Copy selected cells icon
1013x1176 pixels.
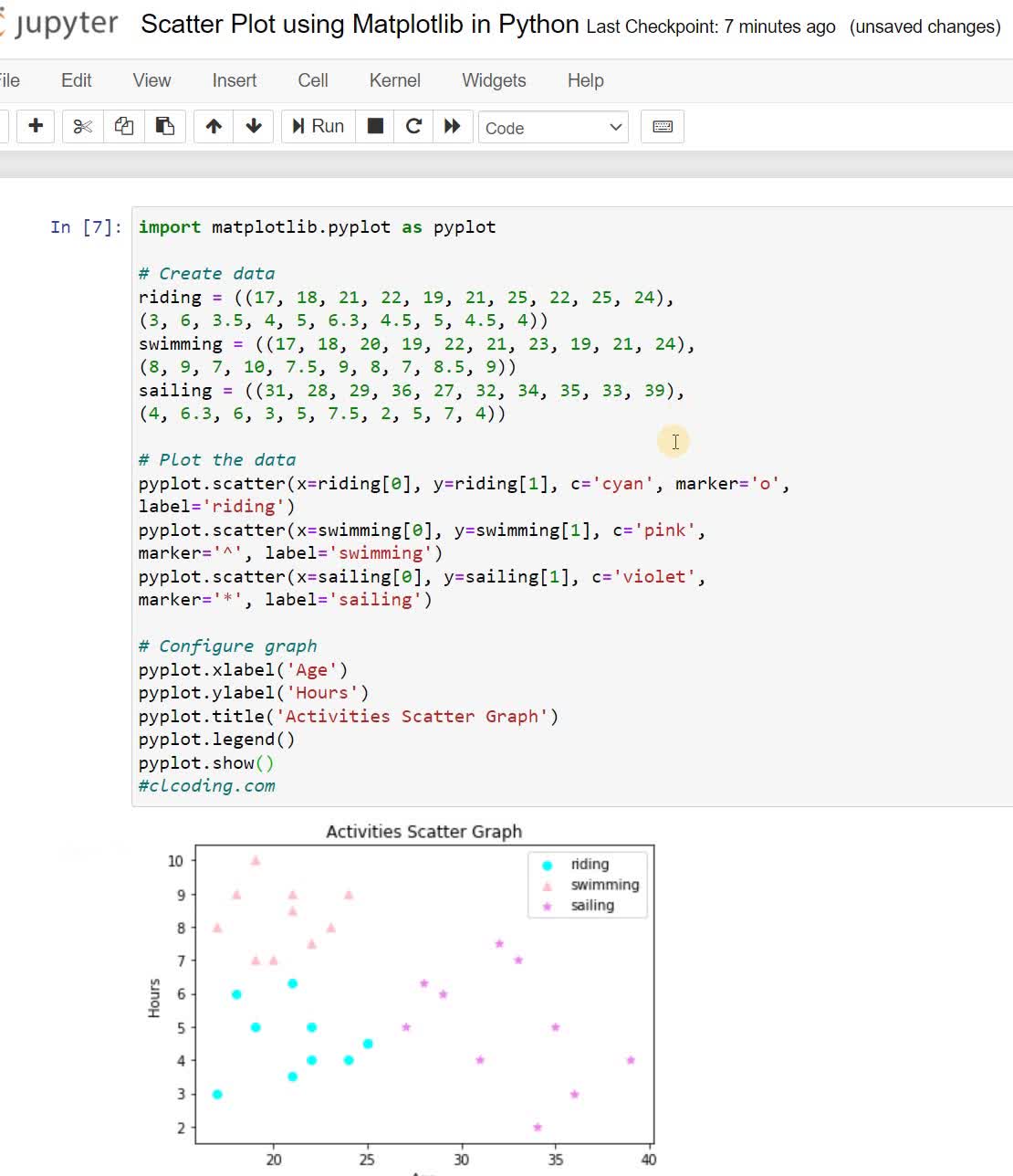[x=124, y=126]
